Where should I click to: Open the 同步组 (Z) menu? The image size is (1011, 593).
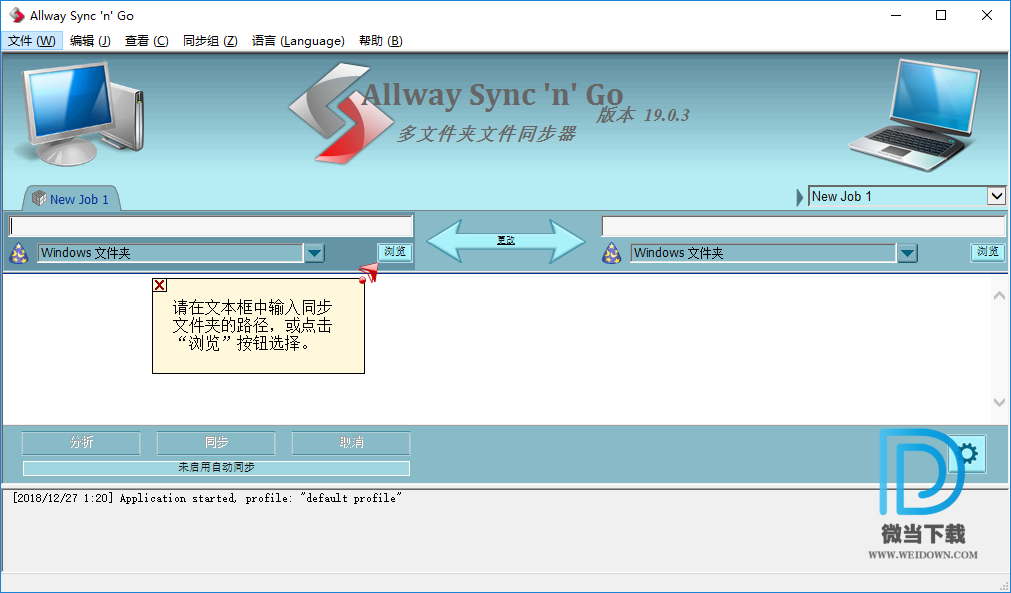(210, 41)
